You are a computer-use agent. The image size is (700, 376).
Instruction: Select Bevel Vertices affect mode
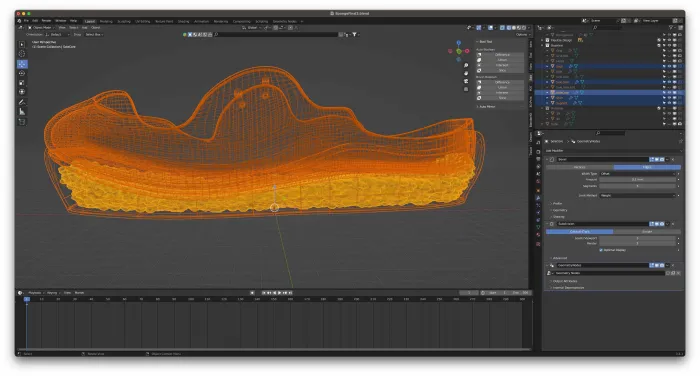point(579,167)
